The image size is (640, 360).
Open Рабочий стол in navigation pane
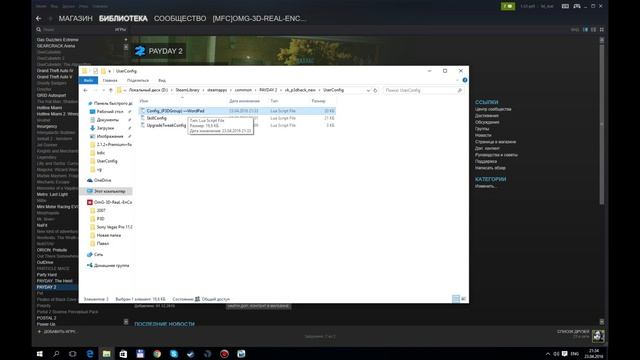tap(110, 111)
